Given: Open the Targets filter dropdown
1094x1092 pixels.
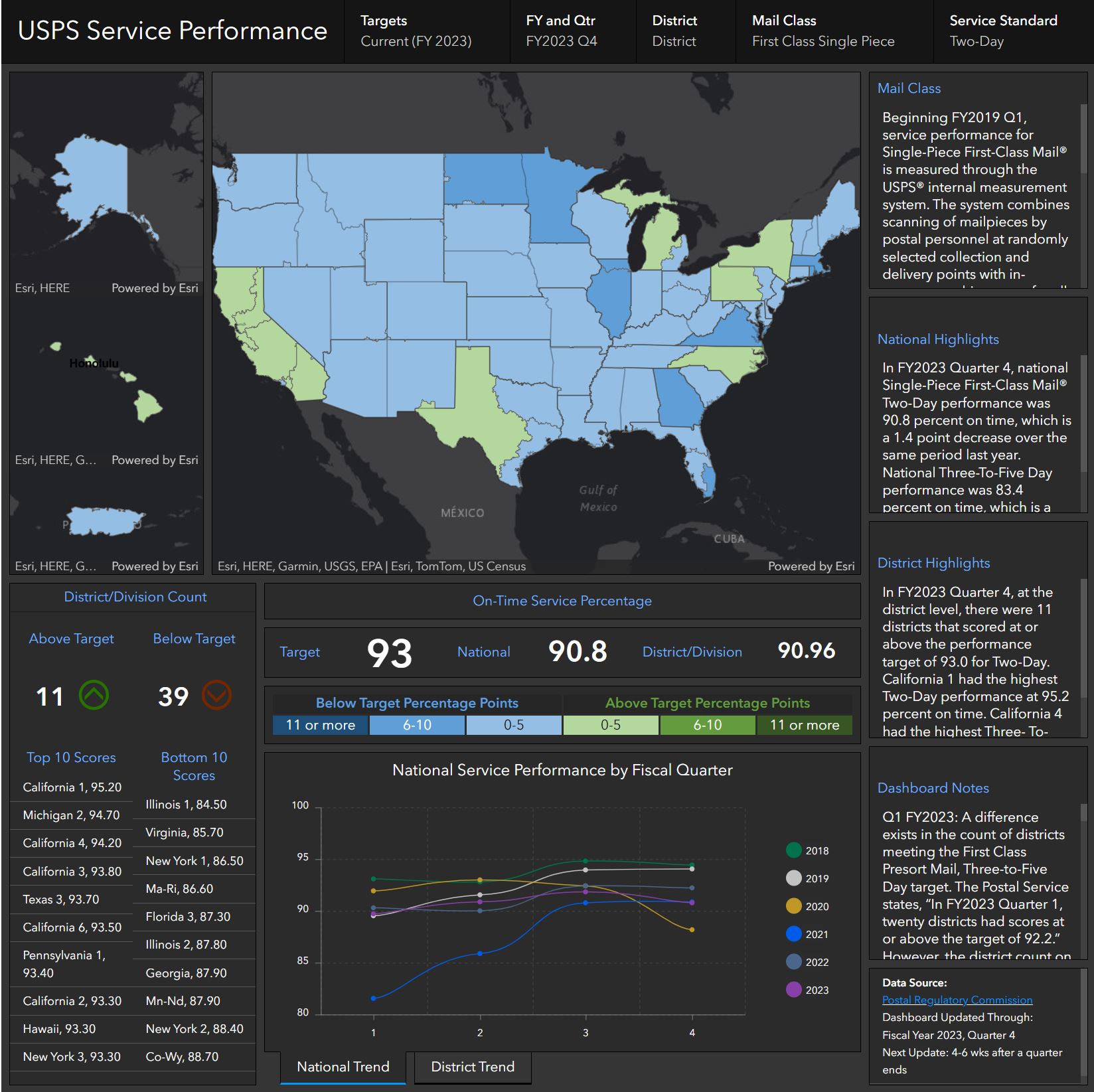Looking at the screenshot, I should 427,31.
